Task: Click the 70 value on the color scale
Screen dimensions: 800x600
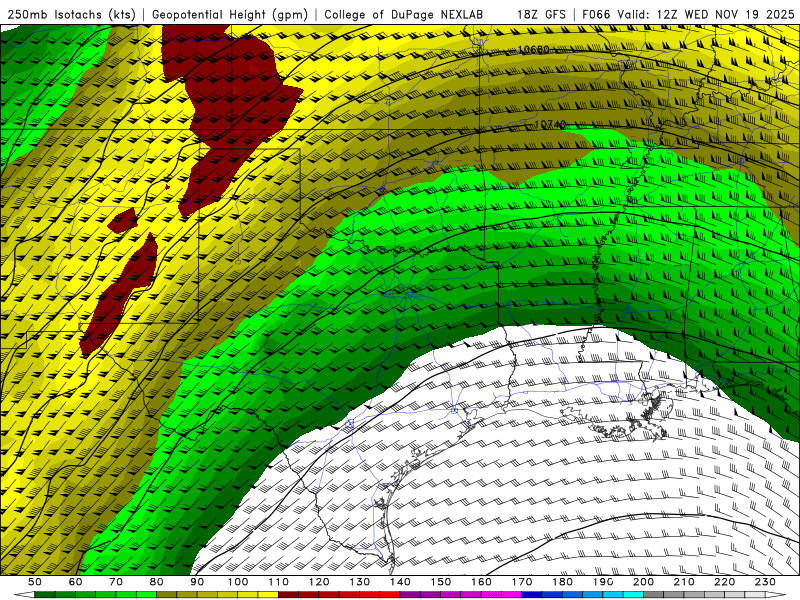Action: (x=116, y=582)
